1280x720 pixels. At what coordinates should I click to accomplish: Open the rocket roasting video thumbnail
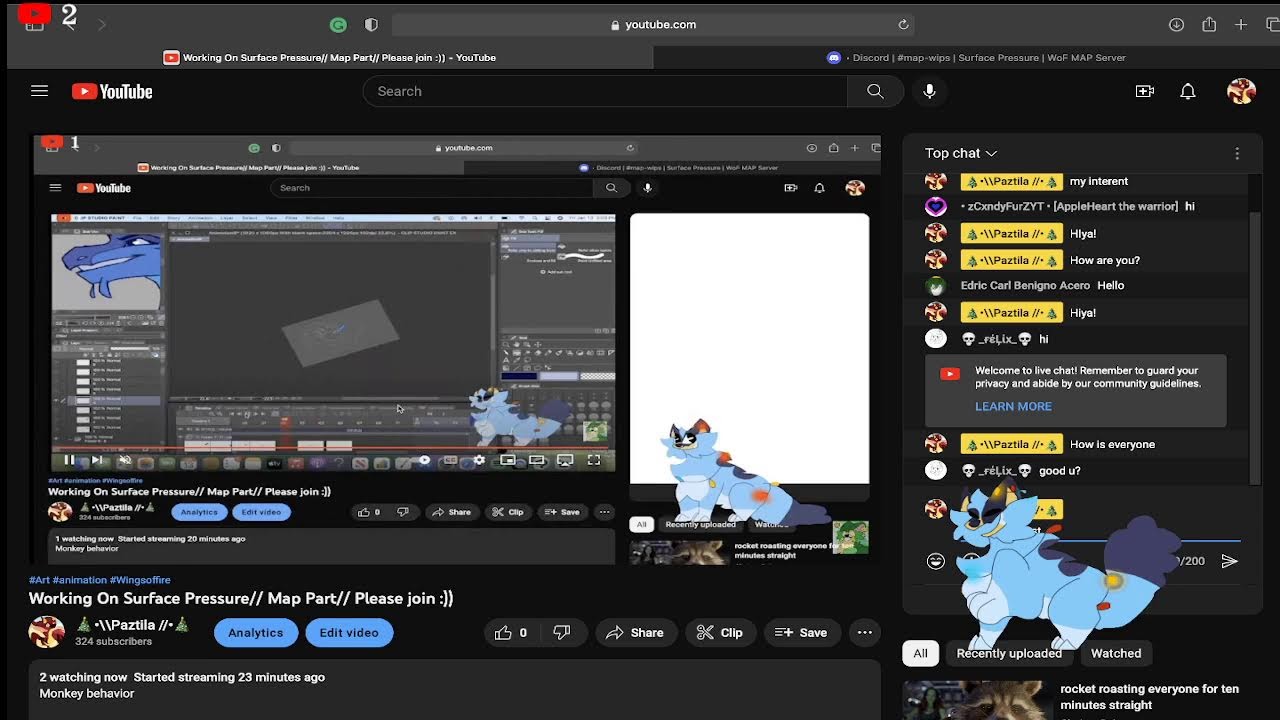[977, 700]
